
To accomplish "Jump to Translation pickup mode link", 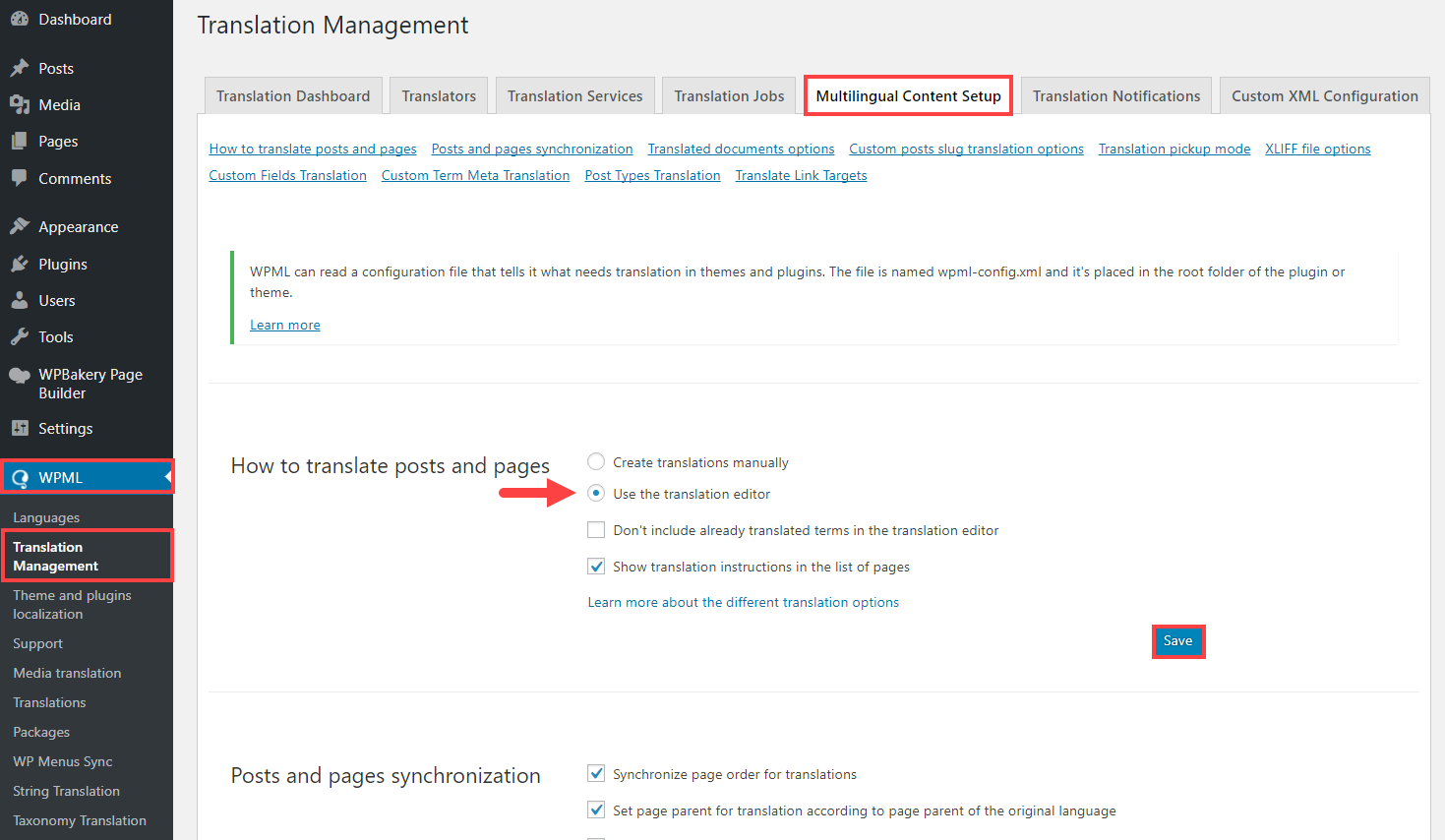I will pos(1174,149).
